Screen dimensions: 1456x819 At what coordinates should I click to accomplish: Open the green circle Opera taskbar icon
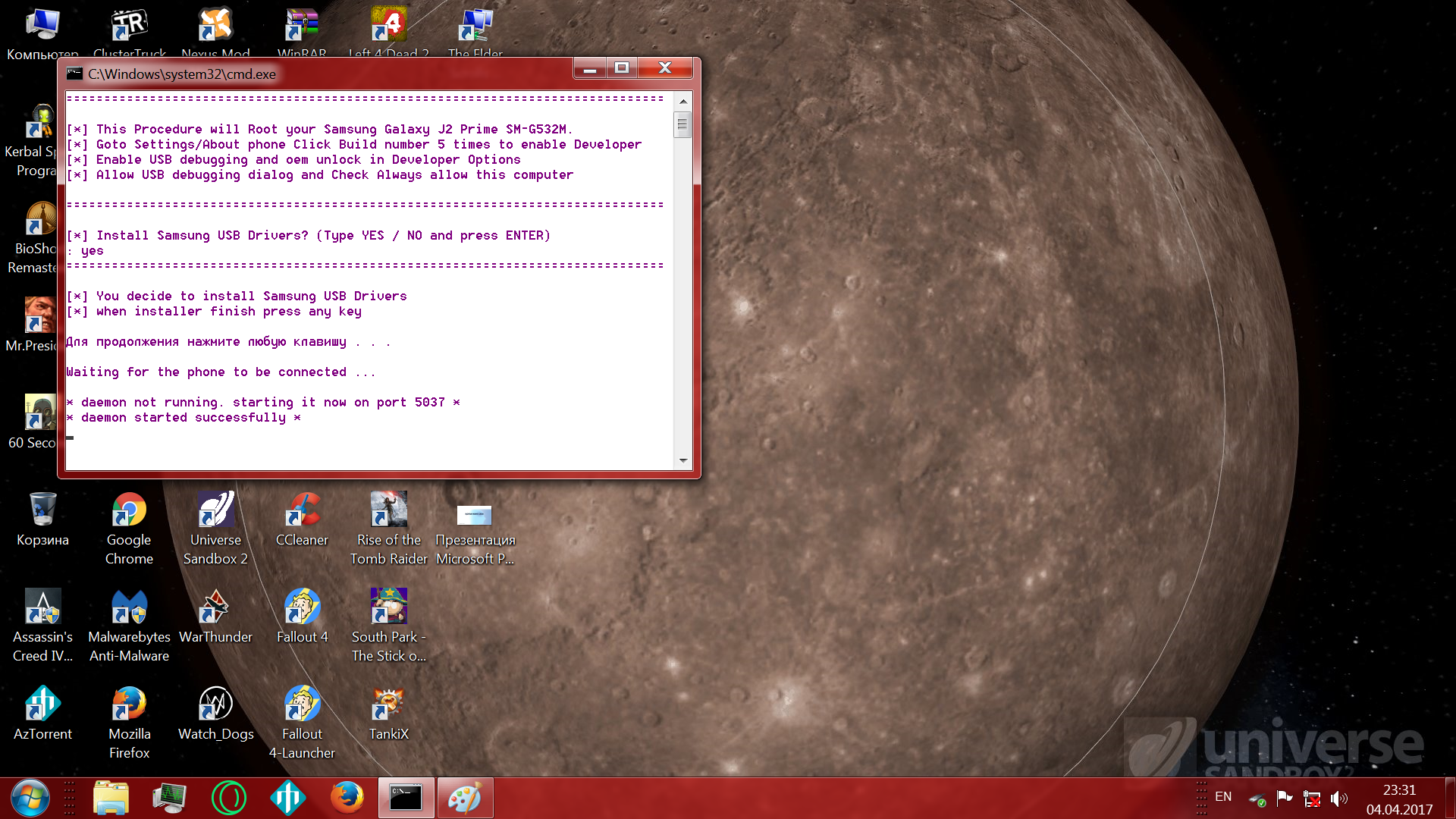coord(228,798)
